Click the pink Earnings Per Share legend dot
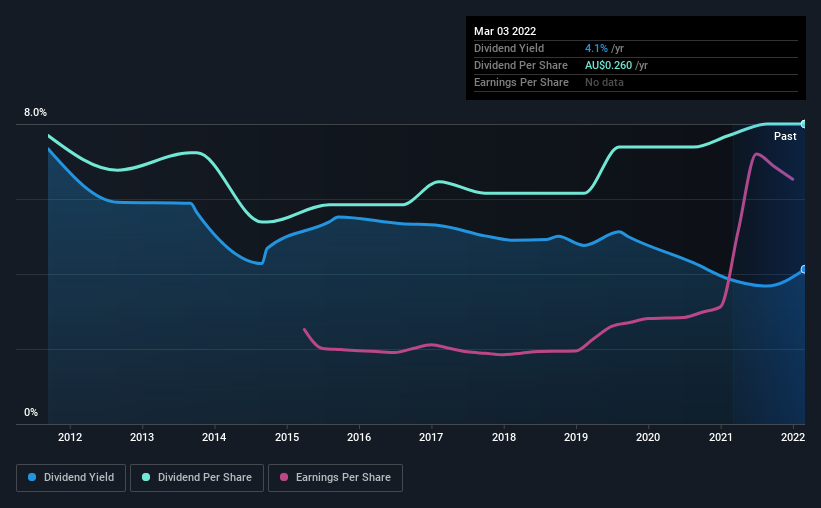Screen dimensions: 821x508 [x=284, y=477]
